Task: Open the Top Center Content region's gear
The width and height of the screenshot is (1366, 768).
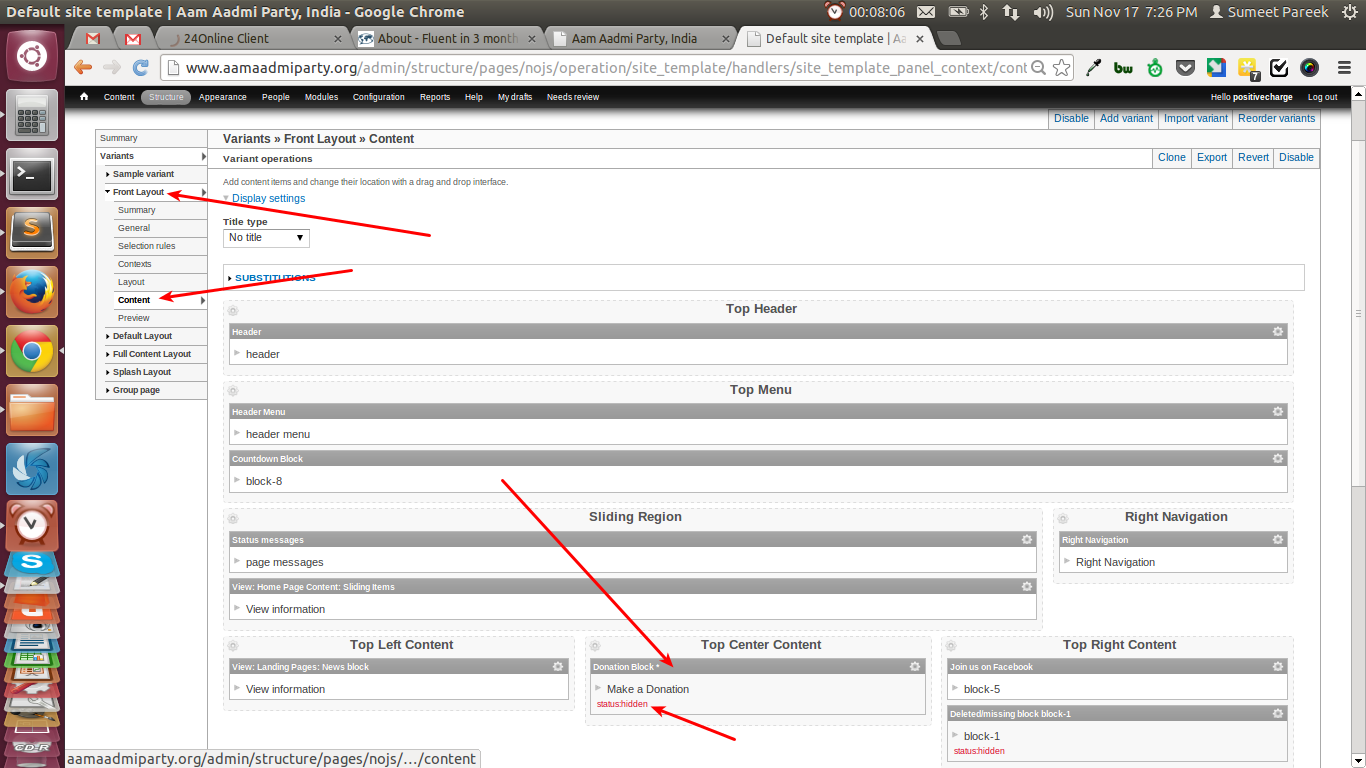Action: pos(595,646)
